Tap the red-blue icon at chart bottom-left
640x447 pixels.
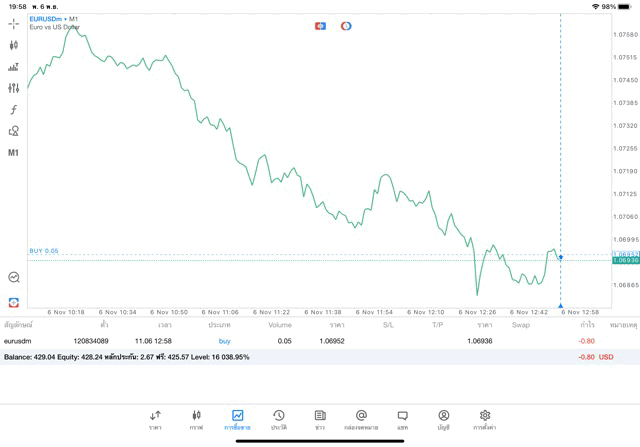14,302
